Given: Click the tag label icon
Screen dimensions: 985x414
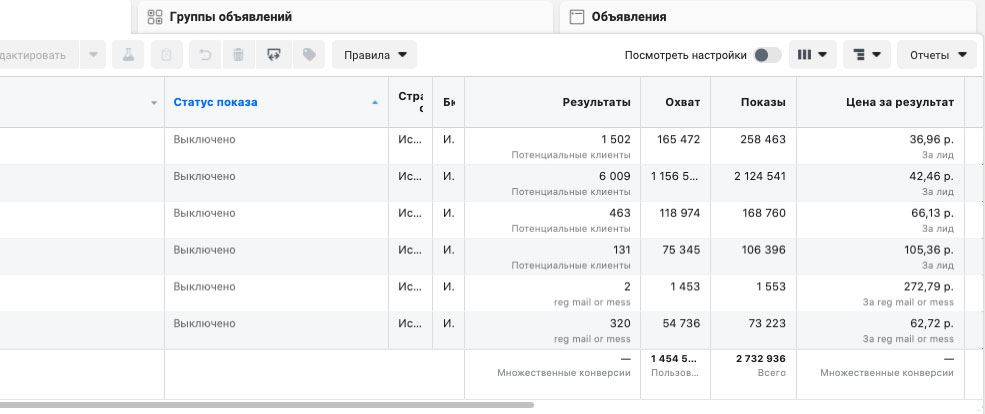Looking at the screenshot, I should tap(309, 55).
